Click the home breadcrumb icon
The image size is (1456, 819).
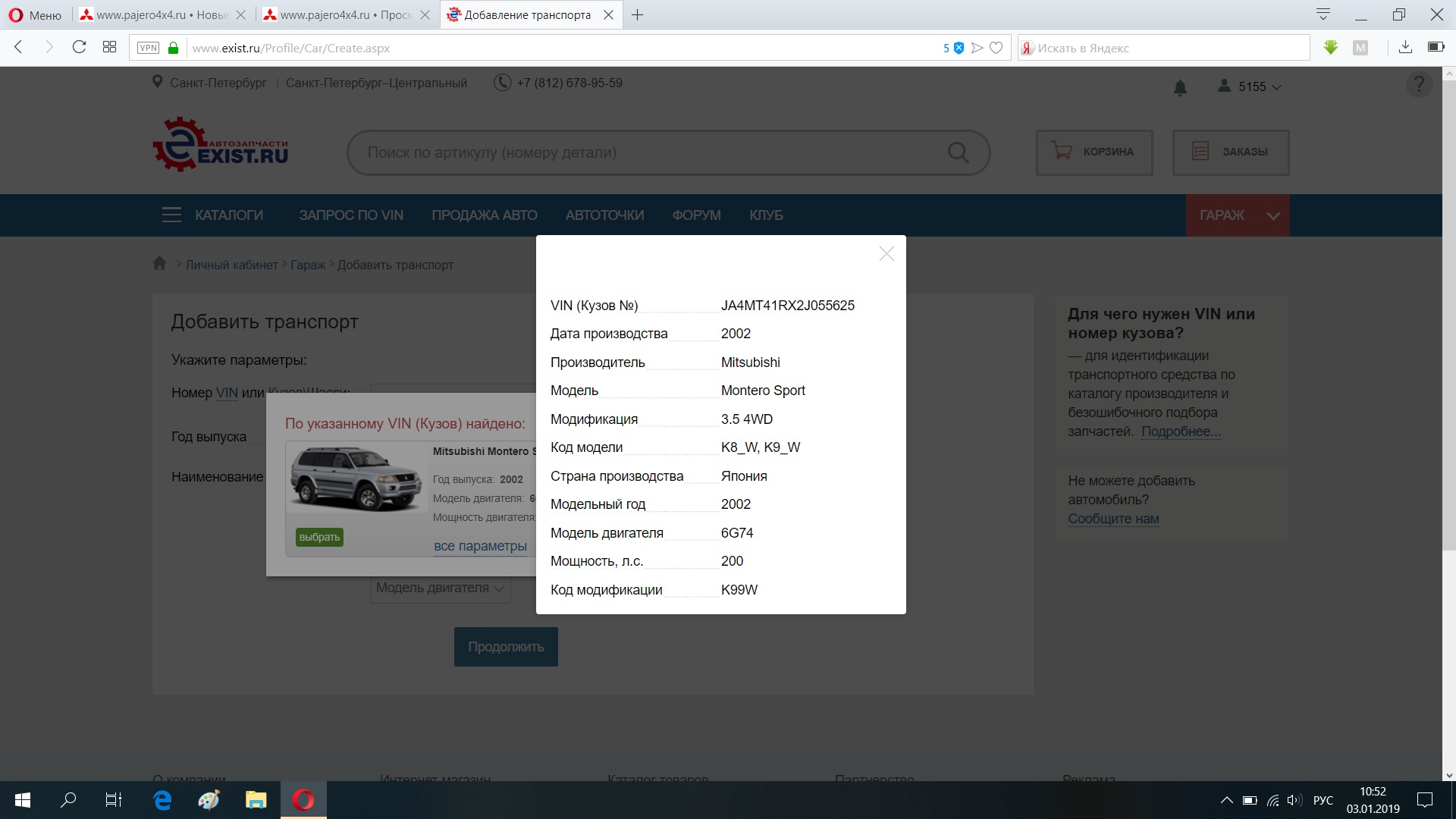159,264
